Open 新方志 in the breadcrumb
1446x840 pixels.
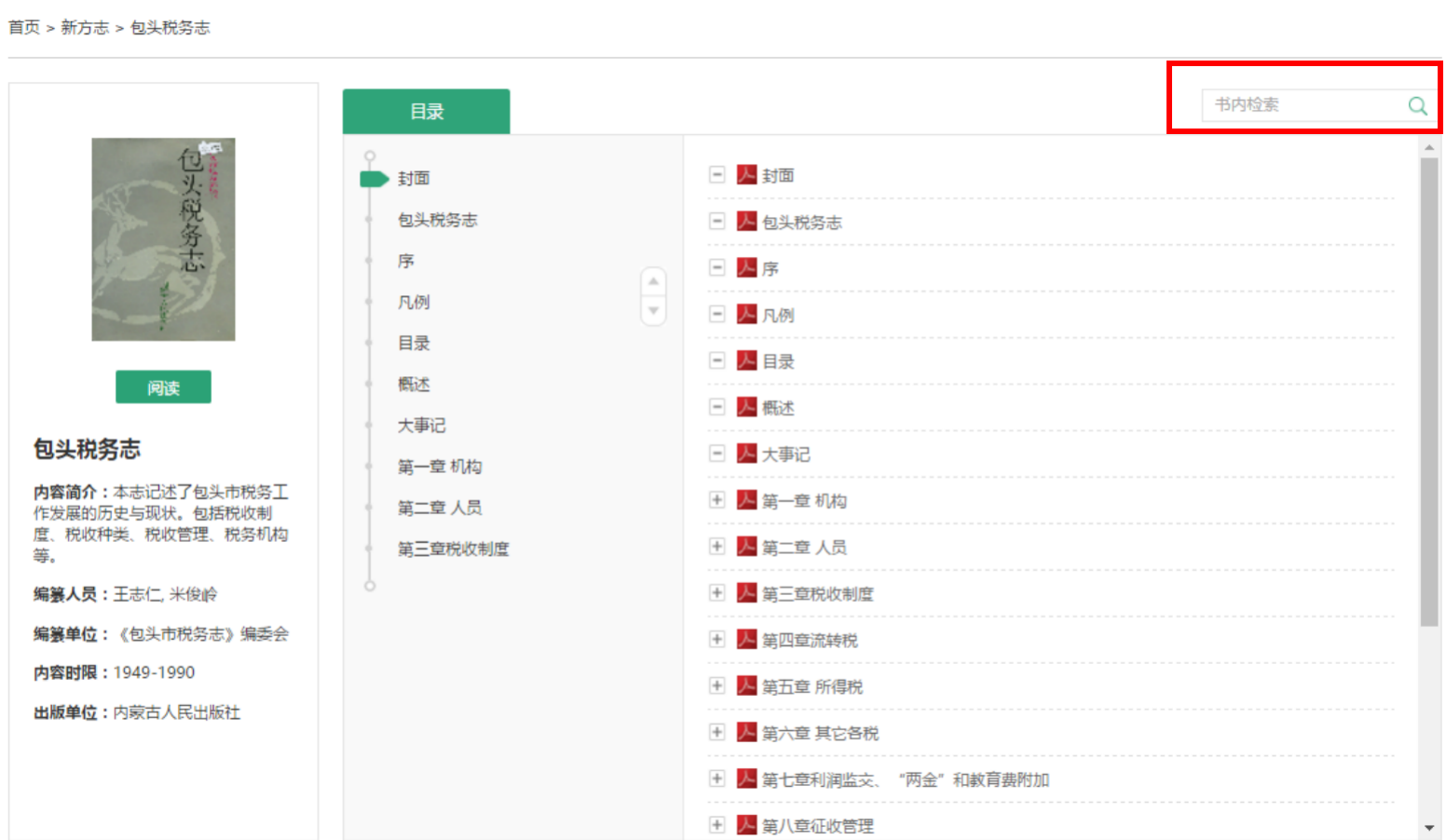[x=85, y=28]
